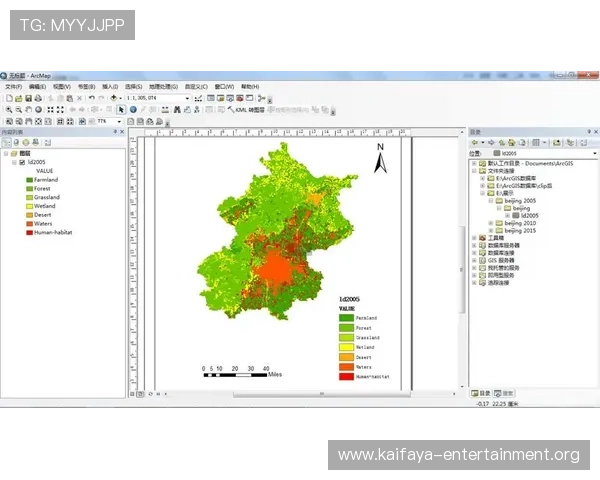The image size is (600, 480).
Task: Open the Find binoculars tool
Action: pyautogui.click(x=177, y=110)
